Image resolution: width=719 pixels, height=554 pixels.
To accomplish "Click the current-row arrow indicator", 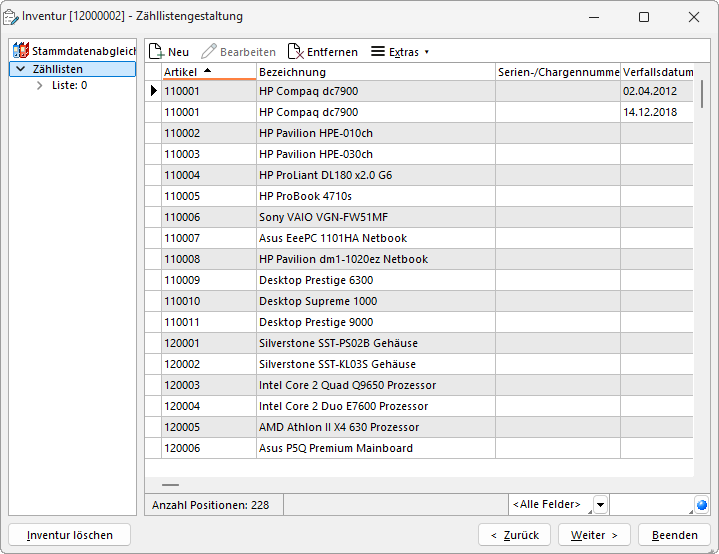I will pyautogui.click(x=154, y=91).
